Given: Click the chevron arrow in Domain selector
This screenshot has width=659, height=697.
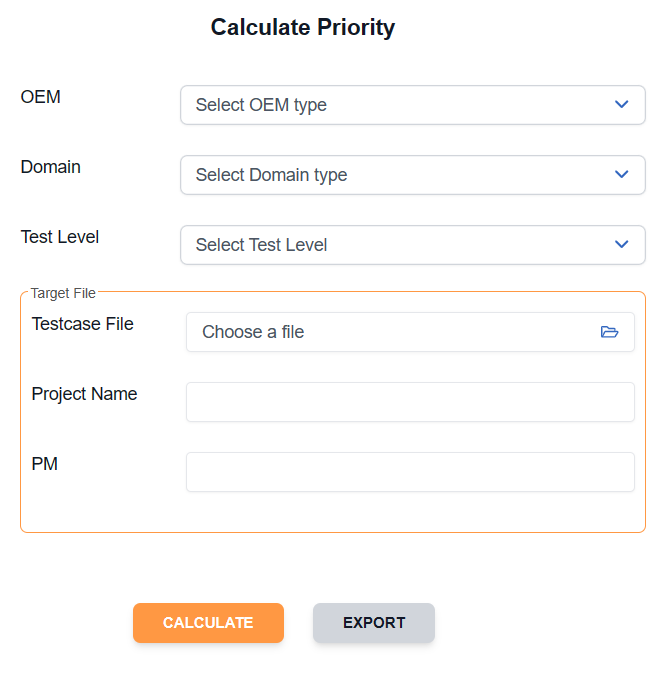Looking at the screenshot, I should tap(621, 174).
